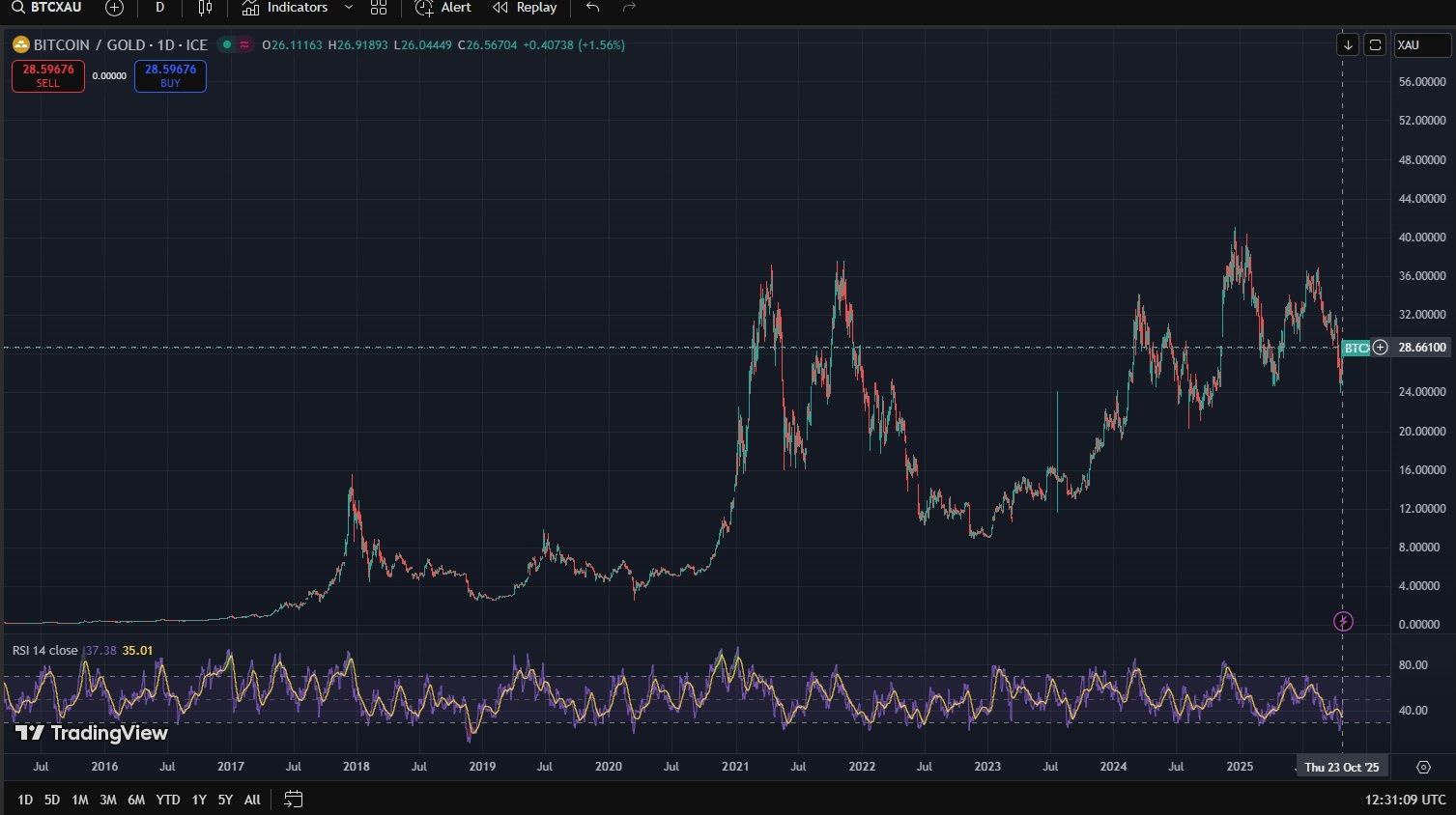Image resolution: width=1456 pixels, height=815 pixels.
Task: Expand the interval dropdown labeled D
Action: (x=159, y=8)
